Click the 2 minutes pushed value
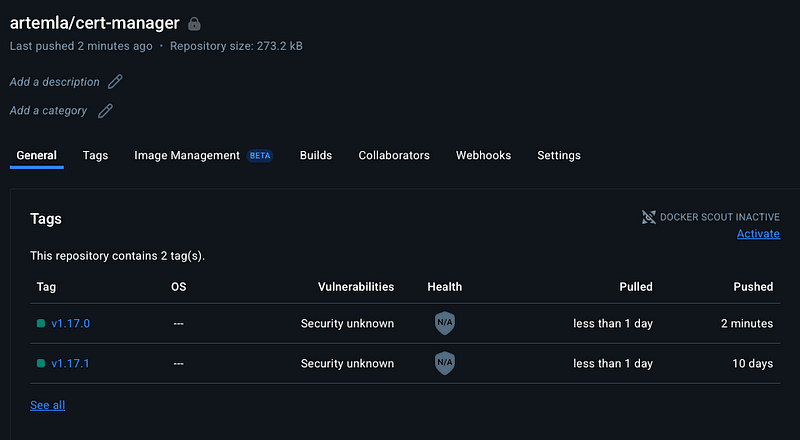The image size is (800, 440). pos(747,323)
